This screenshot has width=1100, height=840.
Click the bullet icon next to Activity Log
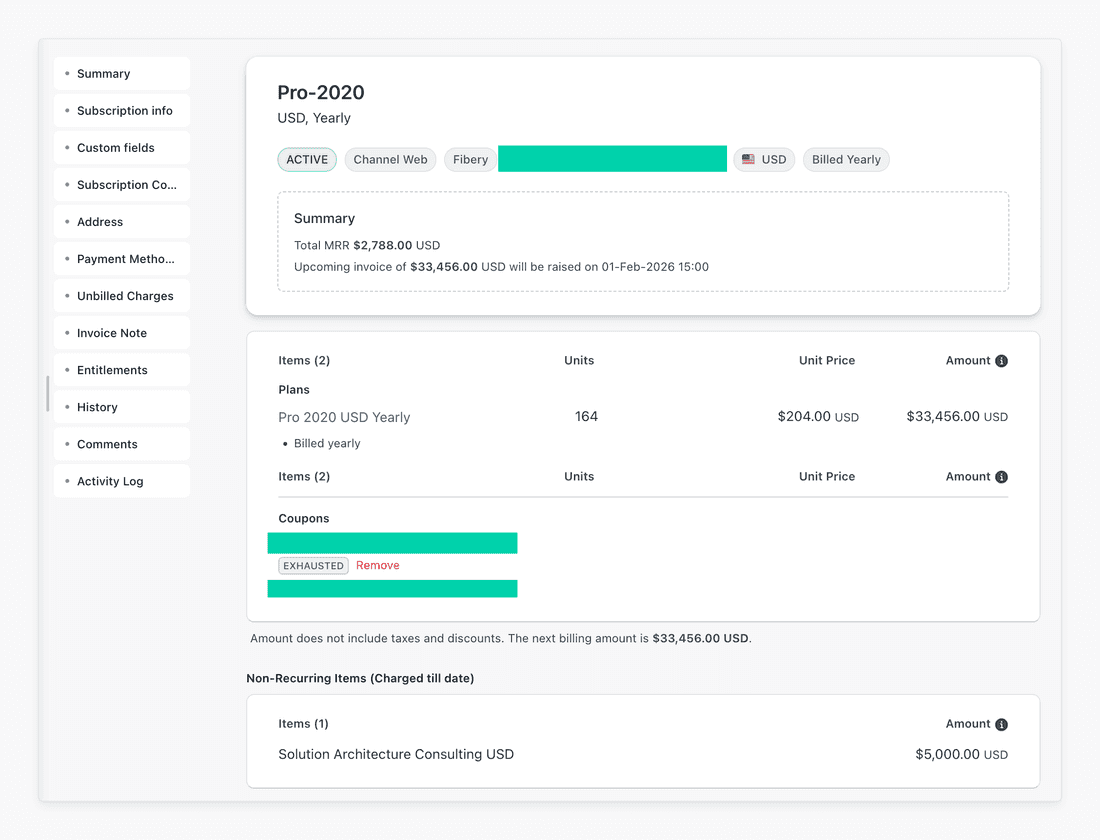point(65,480)
